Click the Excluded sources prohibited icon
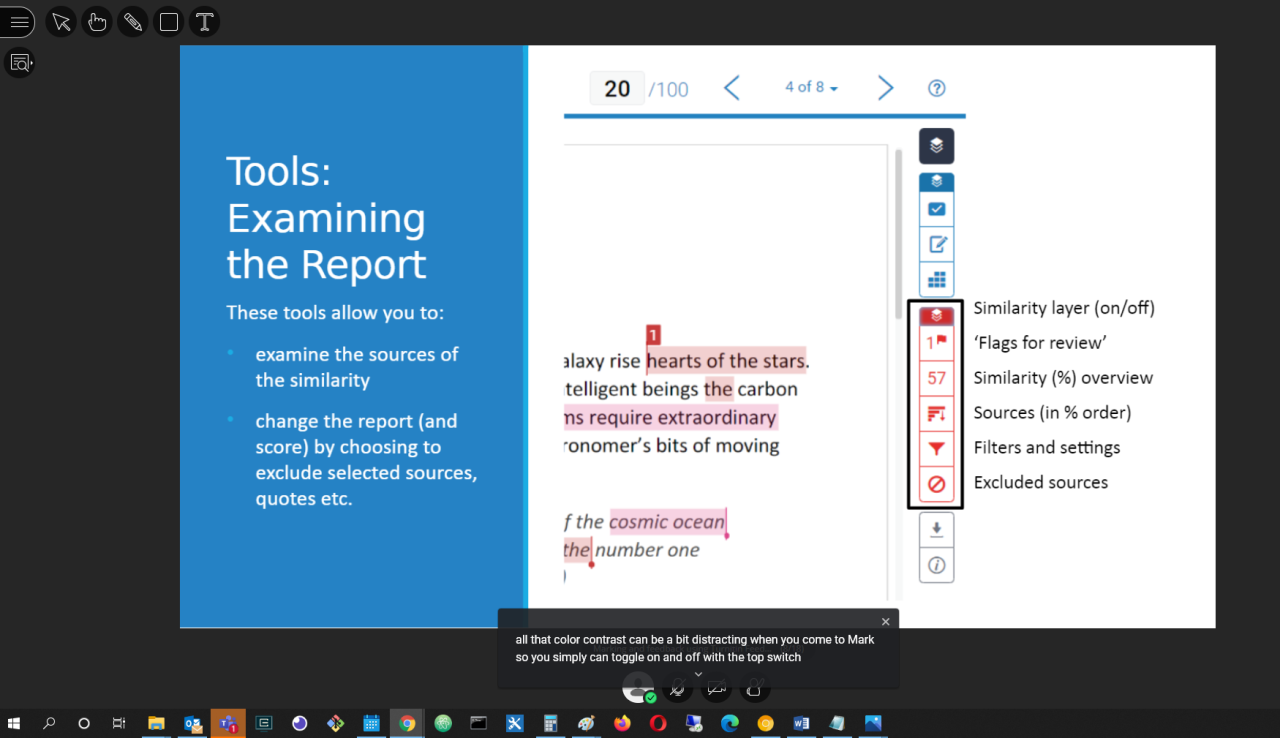 [936, 484]
